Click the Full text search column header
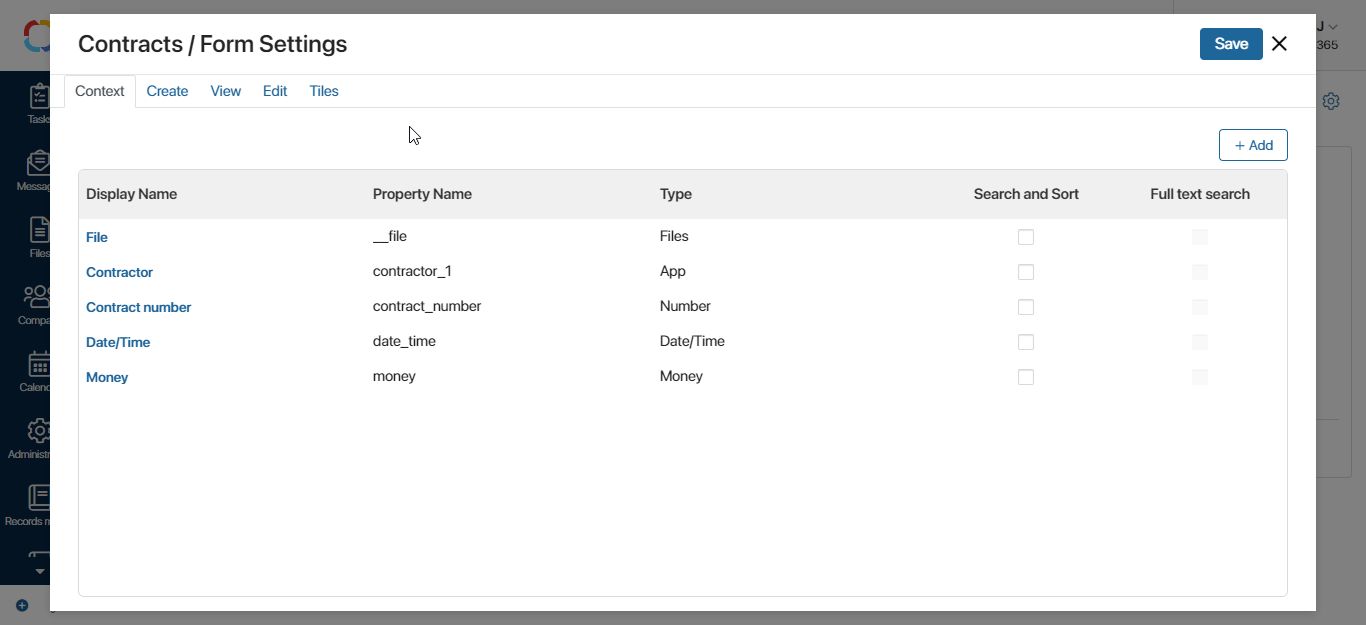This screenshot has height=625, width=1366. tap(1200, 194)
